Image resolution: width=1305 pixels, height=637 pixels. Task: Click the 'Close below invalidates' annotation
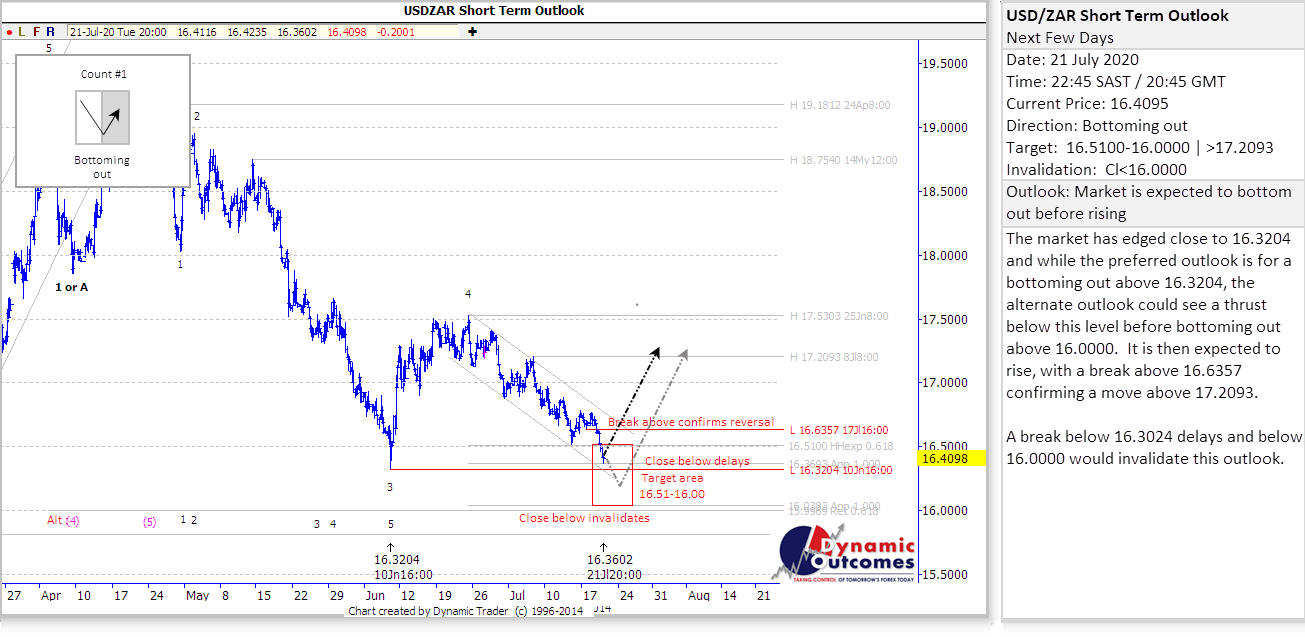pyautogui.click(x=584, y=518)
